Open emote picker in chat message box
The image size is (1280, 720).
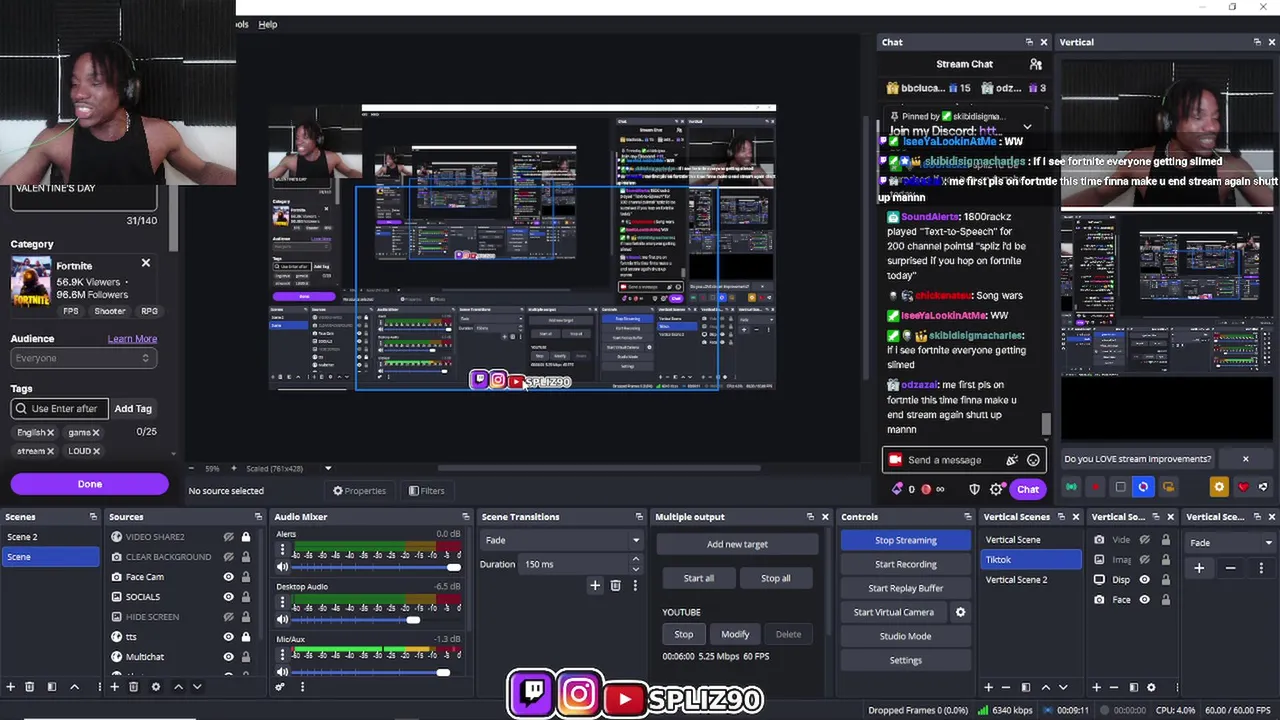[x=1033, y=460]
